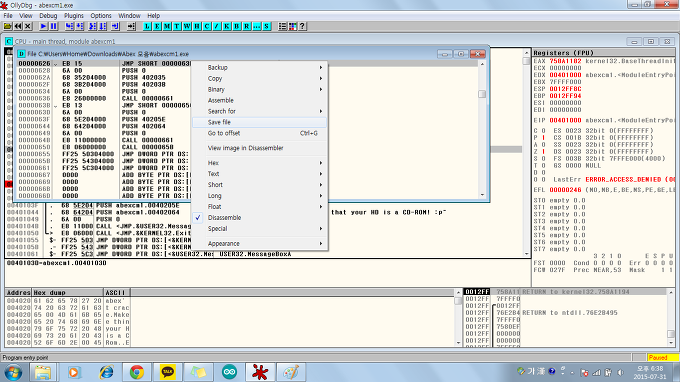680x382 pixels.
Task: Click the Hex dump column header
Action: pyautogui.click(x=68, y=293)
